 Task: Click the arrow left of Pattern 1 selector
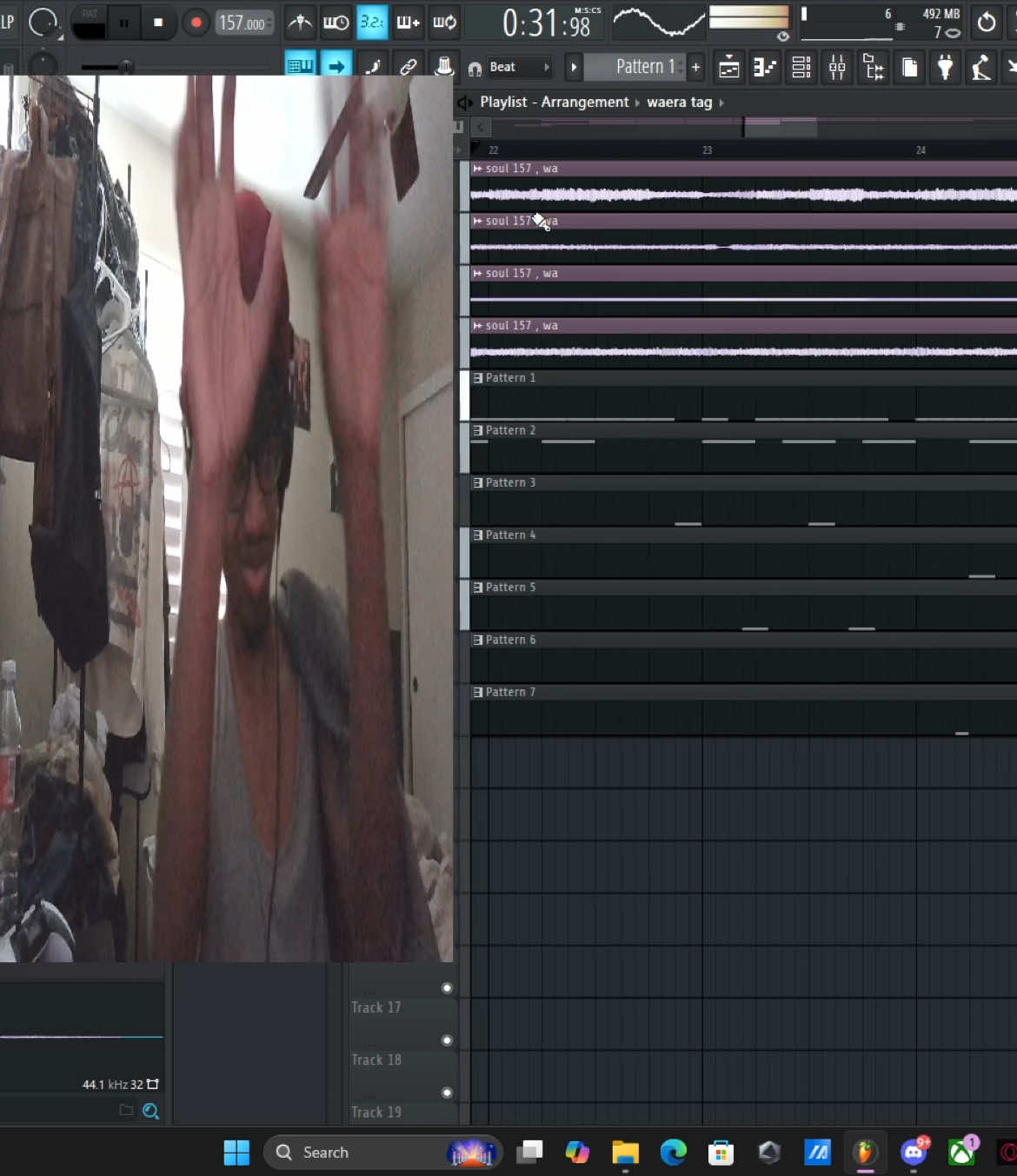574,67
